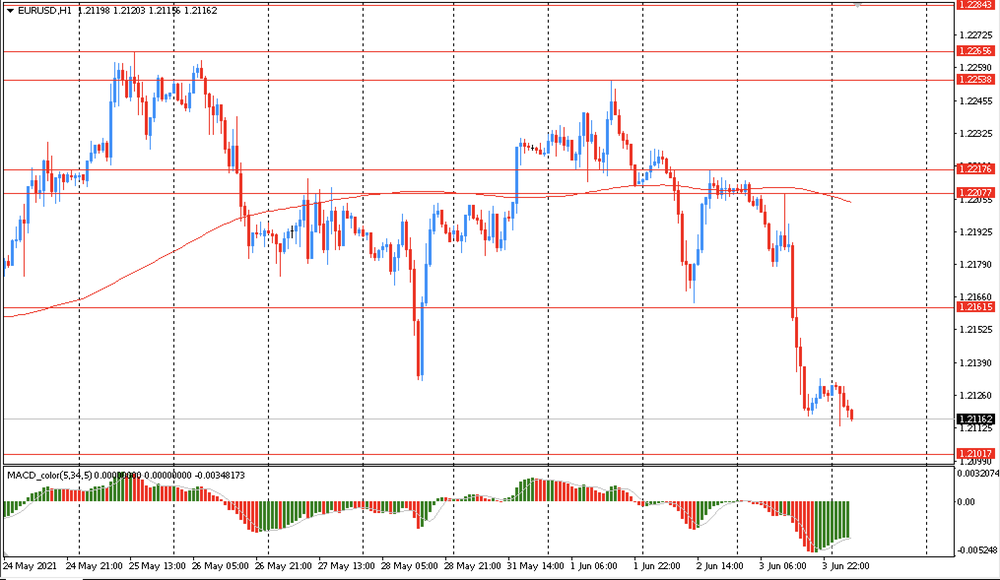The height and width of the screenshot is (580, 1000).
Task: Select the 1.22656 red price label
Action: click(x=974, y=51)
